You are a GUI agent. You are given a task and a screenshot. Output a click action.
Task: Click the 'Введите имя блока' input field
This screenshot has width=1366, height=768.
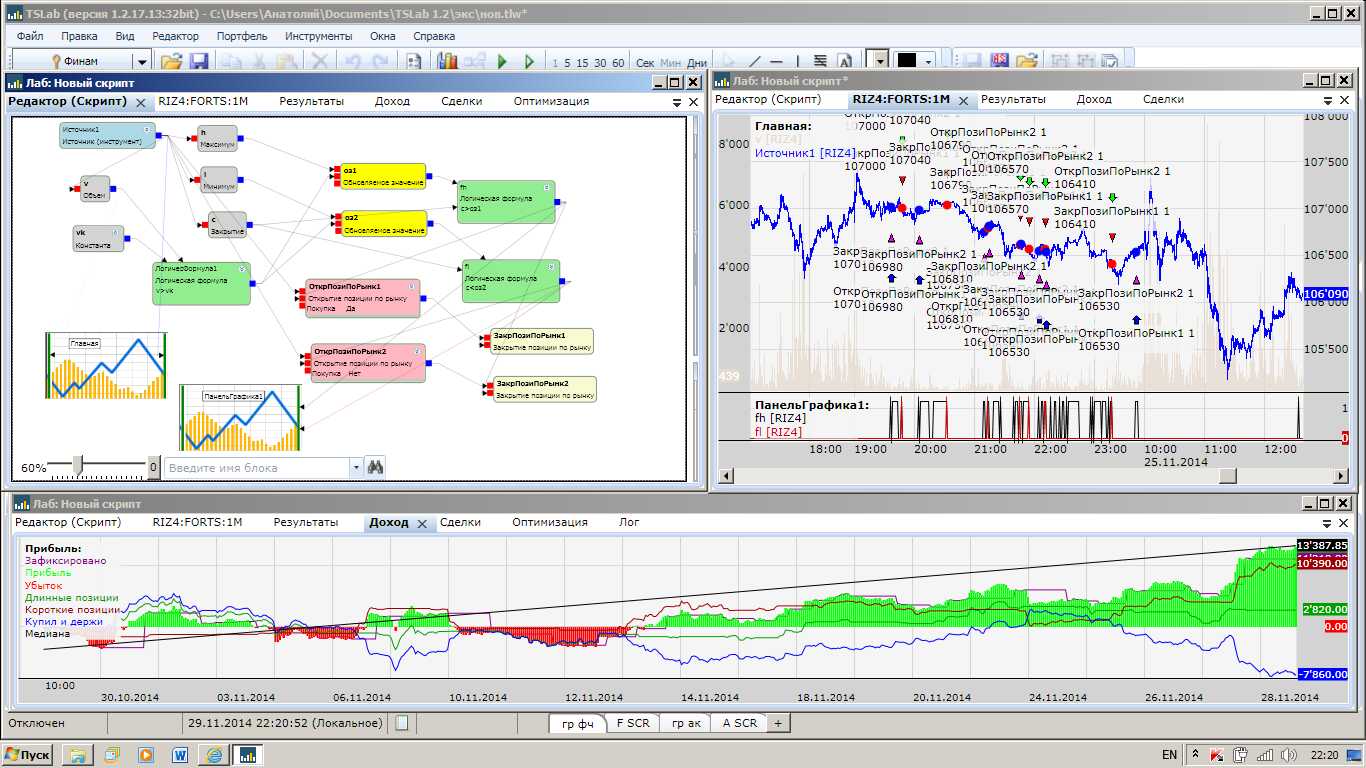[x=256, y=467]
